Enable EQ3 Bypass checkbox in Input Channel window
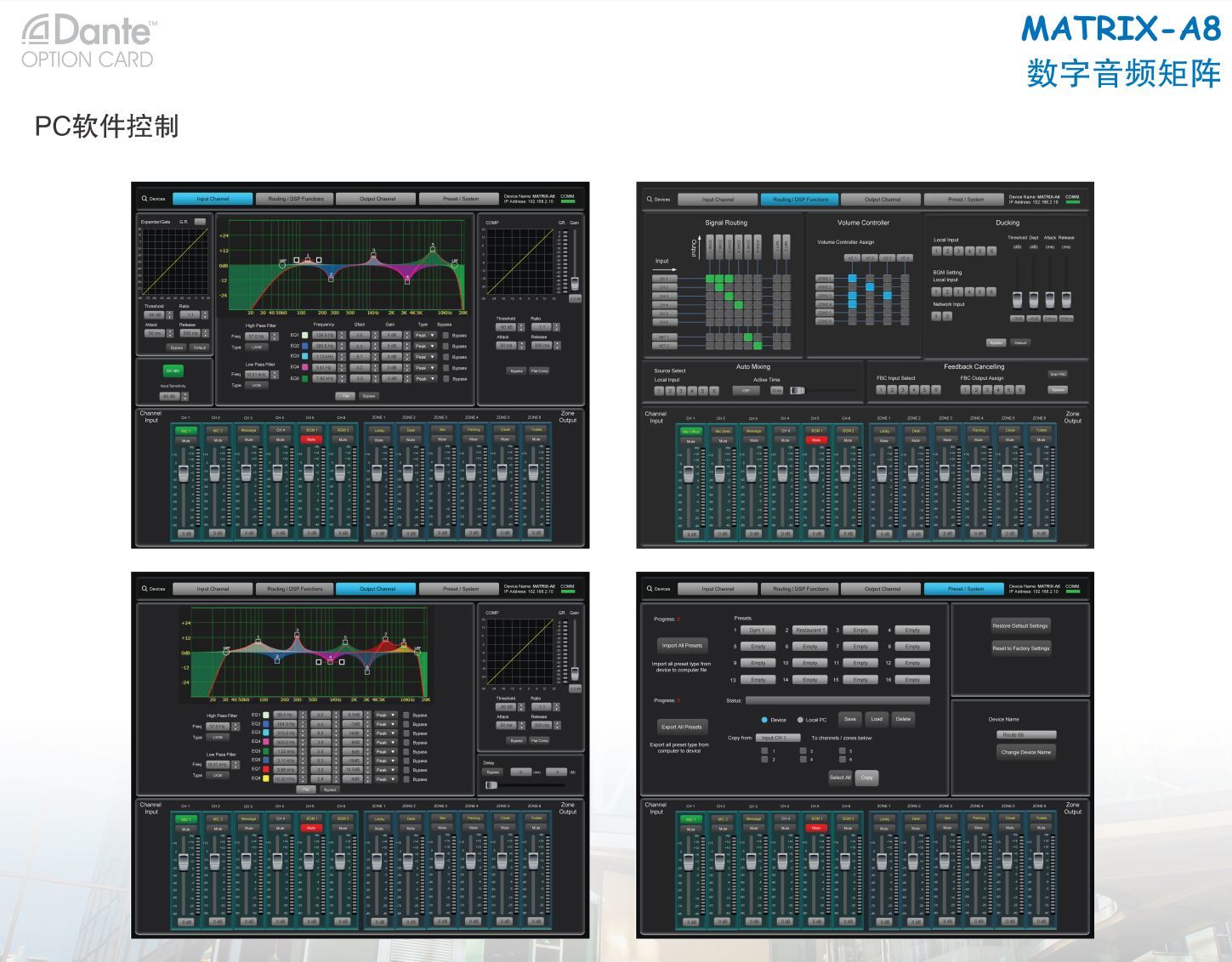This screenshot has height=962, width=1232. click(x=446, y=357)
